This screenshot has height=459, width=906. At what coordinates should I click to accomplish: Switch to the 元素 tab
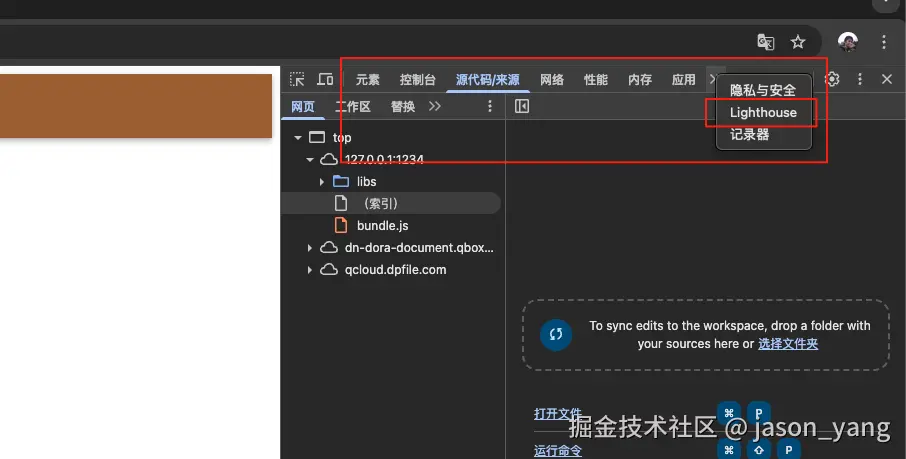coord(367,80)
